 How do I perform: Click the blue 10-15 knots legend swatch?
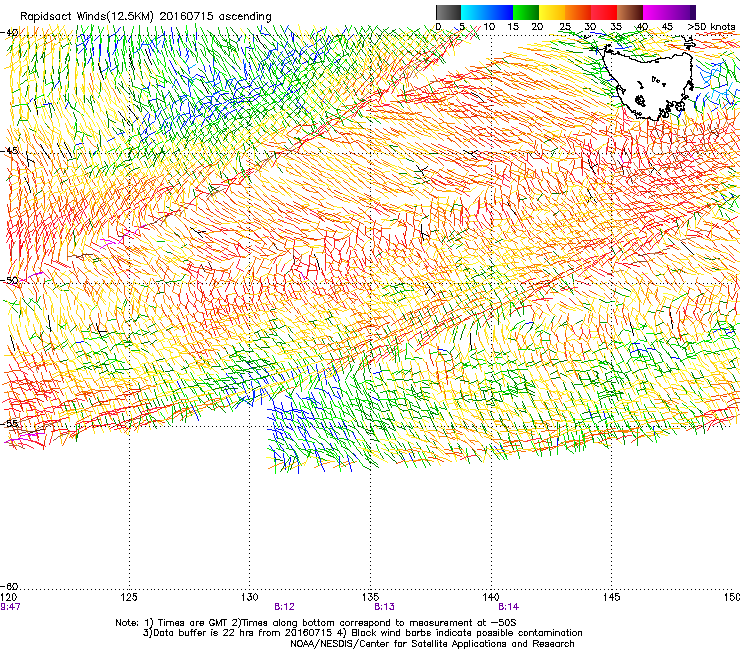click(500, 12)
